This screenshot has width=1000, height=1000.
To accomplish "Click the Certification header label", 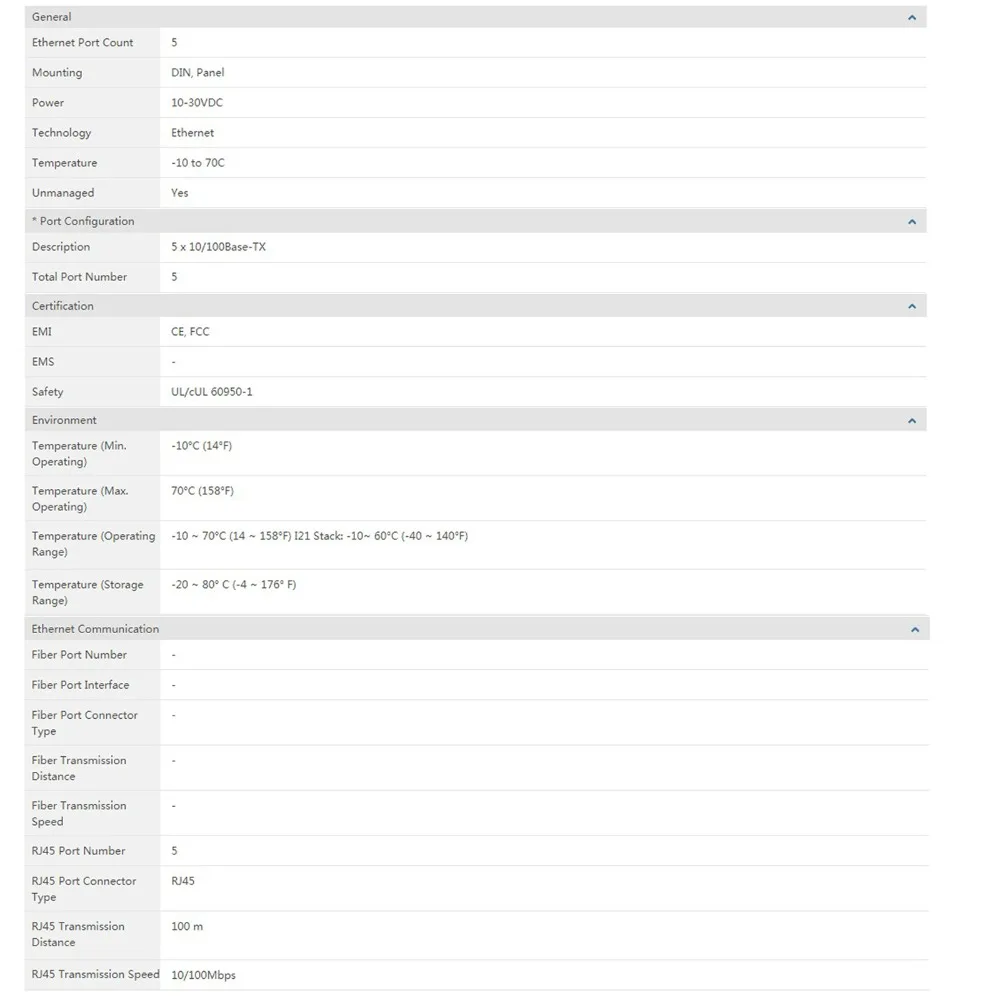I will (x=62, y=306).
